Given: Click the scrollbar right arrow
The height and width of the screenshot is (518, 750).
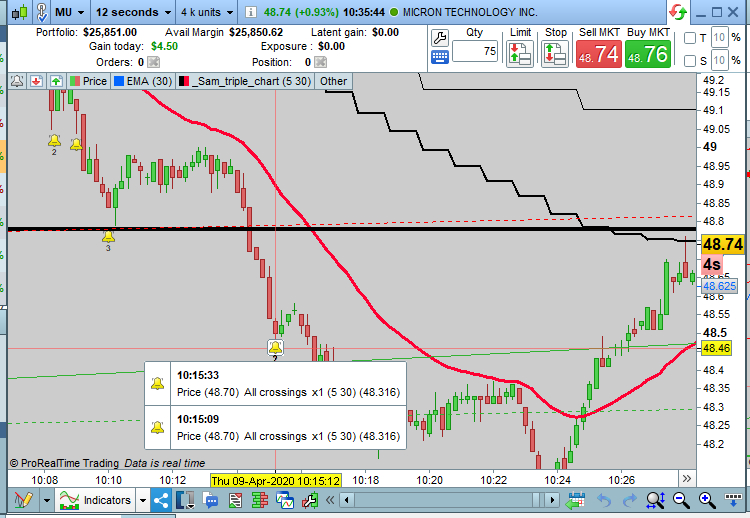Looking at the screenshot, I should (552, 501).
